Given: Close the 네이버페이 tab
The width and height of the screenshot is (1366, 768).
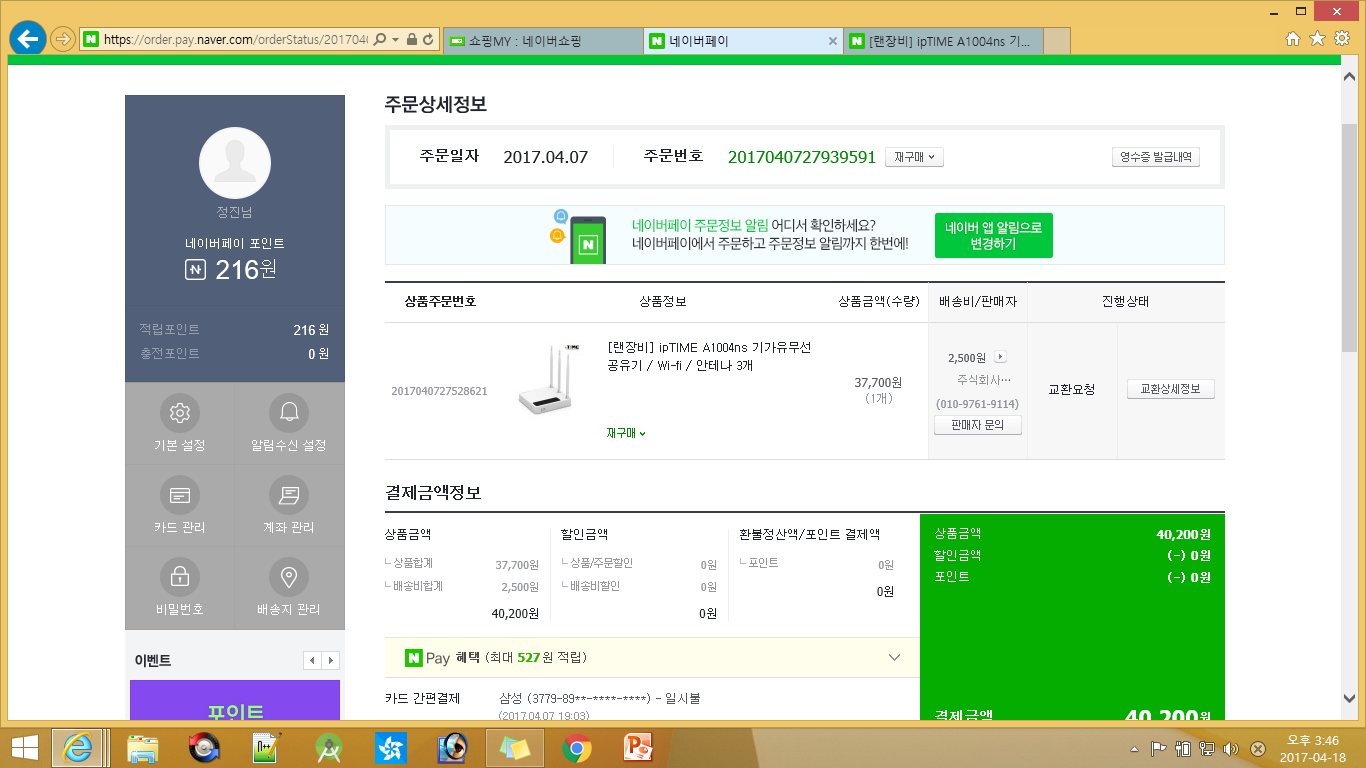Looking at the screenshot, I should (833, 41).
